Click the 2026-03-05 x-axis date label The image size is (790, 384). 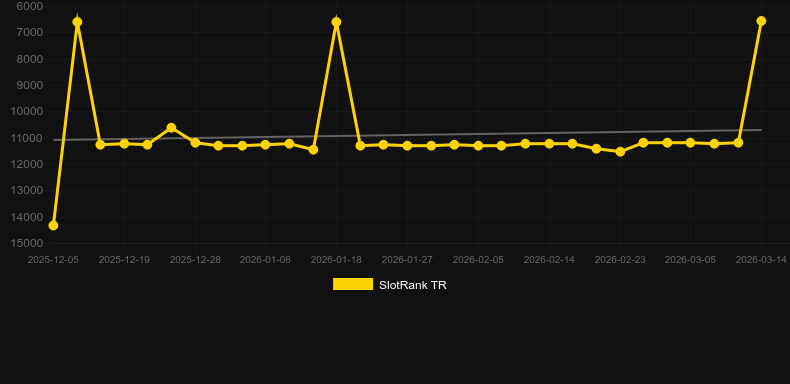690,260
